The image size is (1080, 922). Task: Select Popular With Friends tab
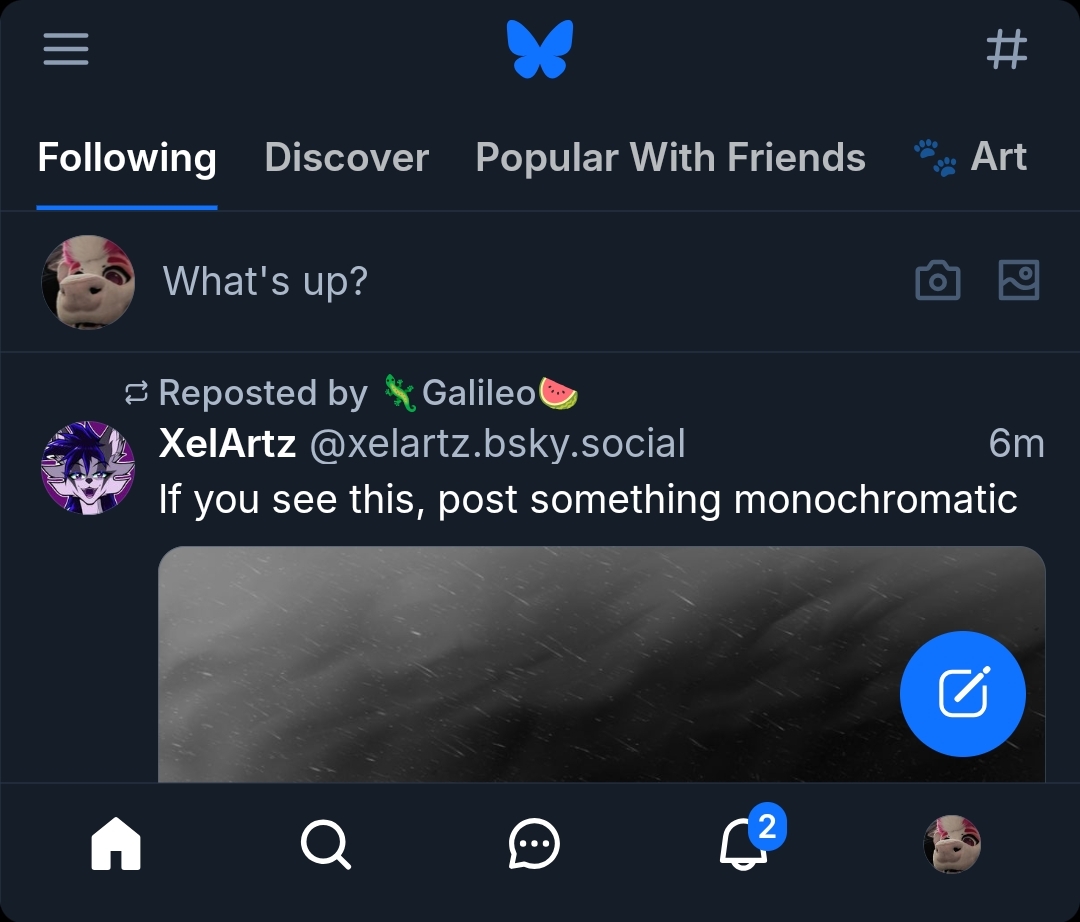coord(670,158)
